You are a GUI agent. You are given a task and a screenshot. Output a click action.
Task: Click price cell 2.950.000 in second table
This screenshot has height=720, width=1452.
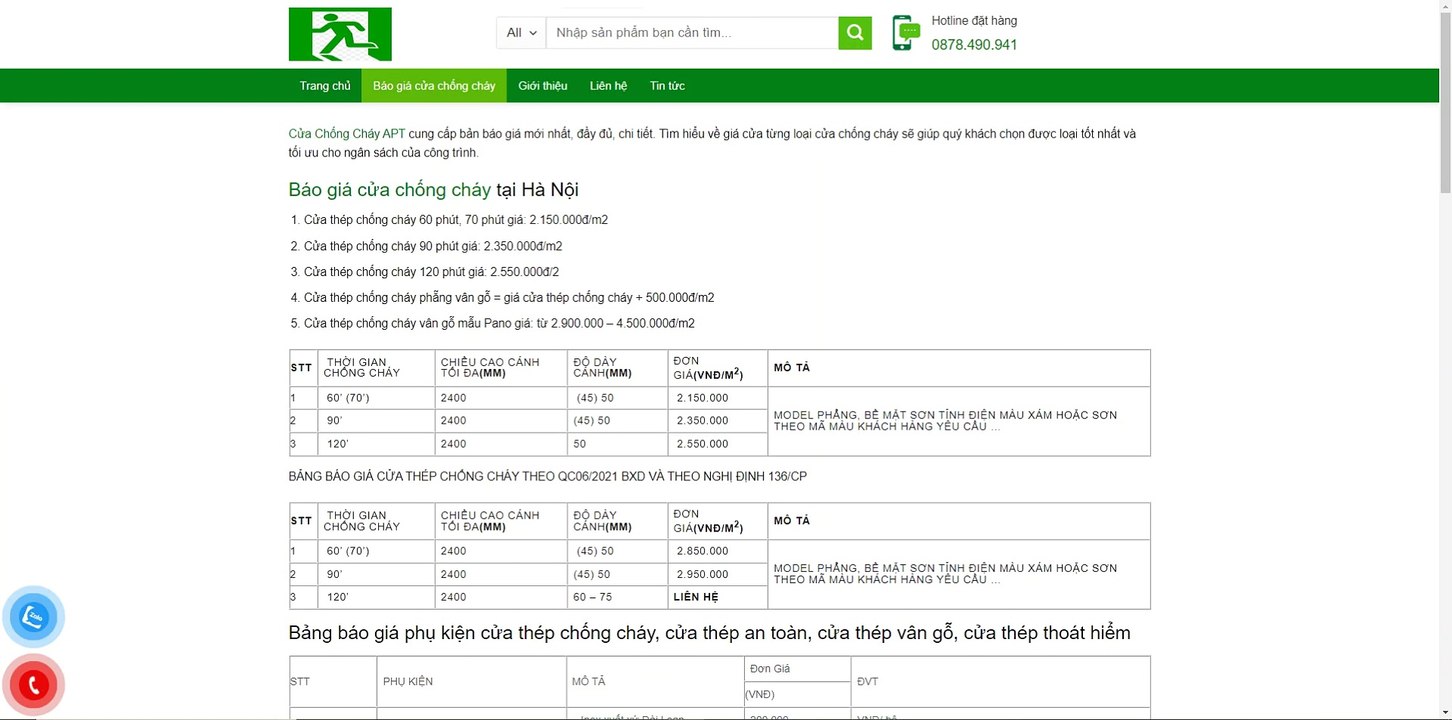(718, 574)
